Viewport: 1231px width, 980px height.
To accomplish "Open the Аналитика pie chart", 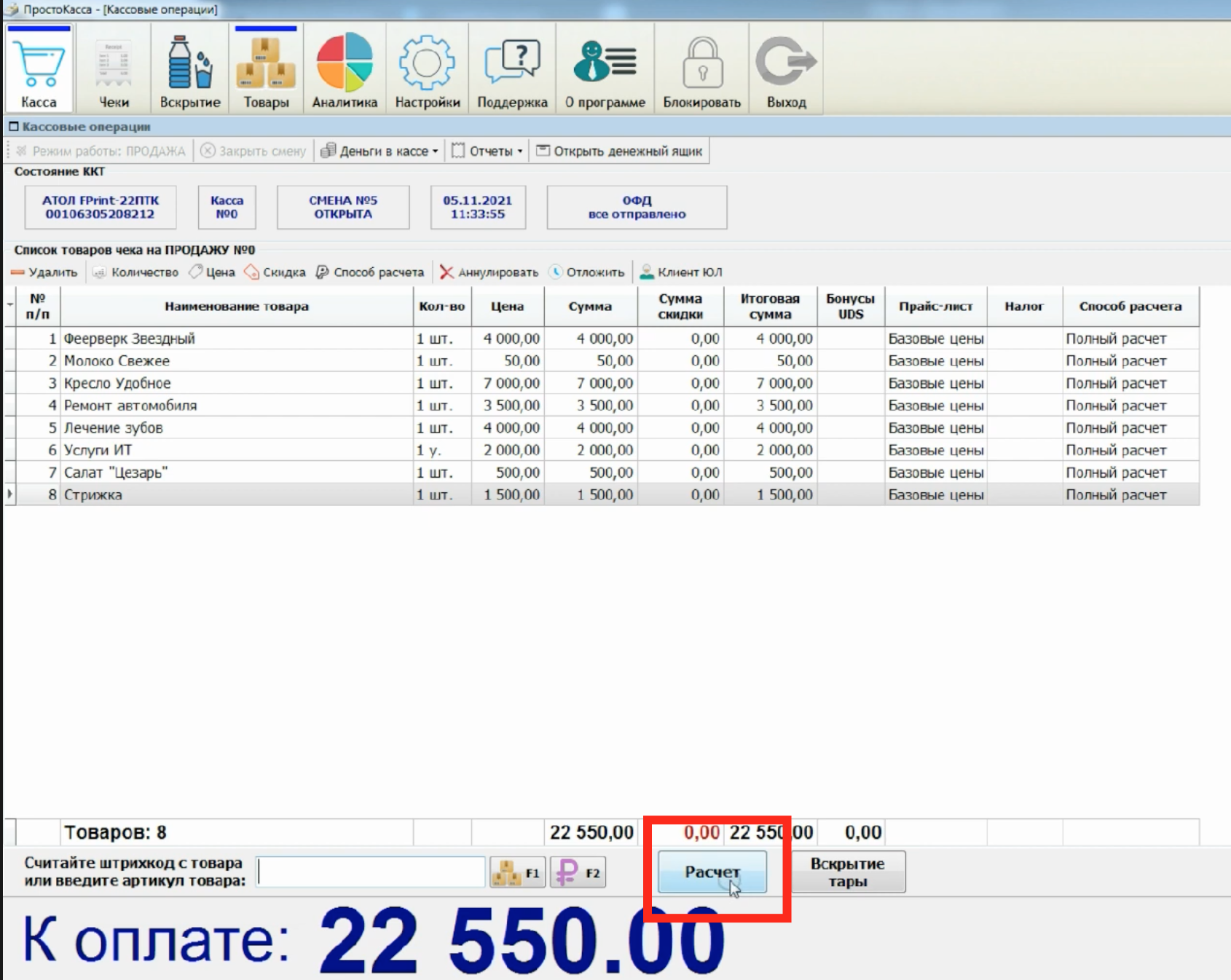I will click(345, 68).
